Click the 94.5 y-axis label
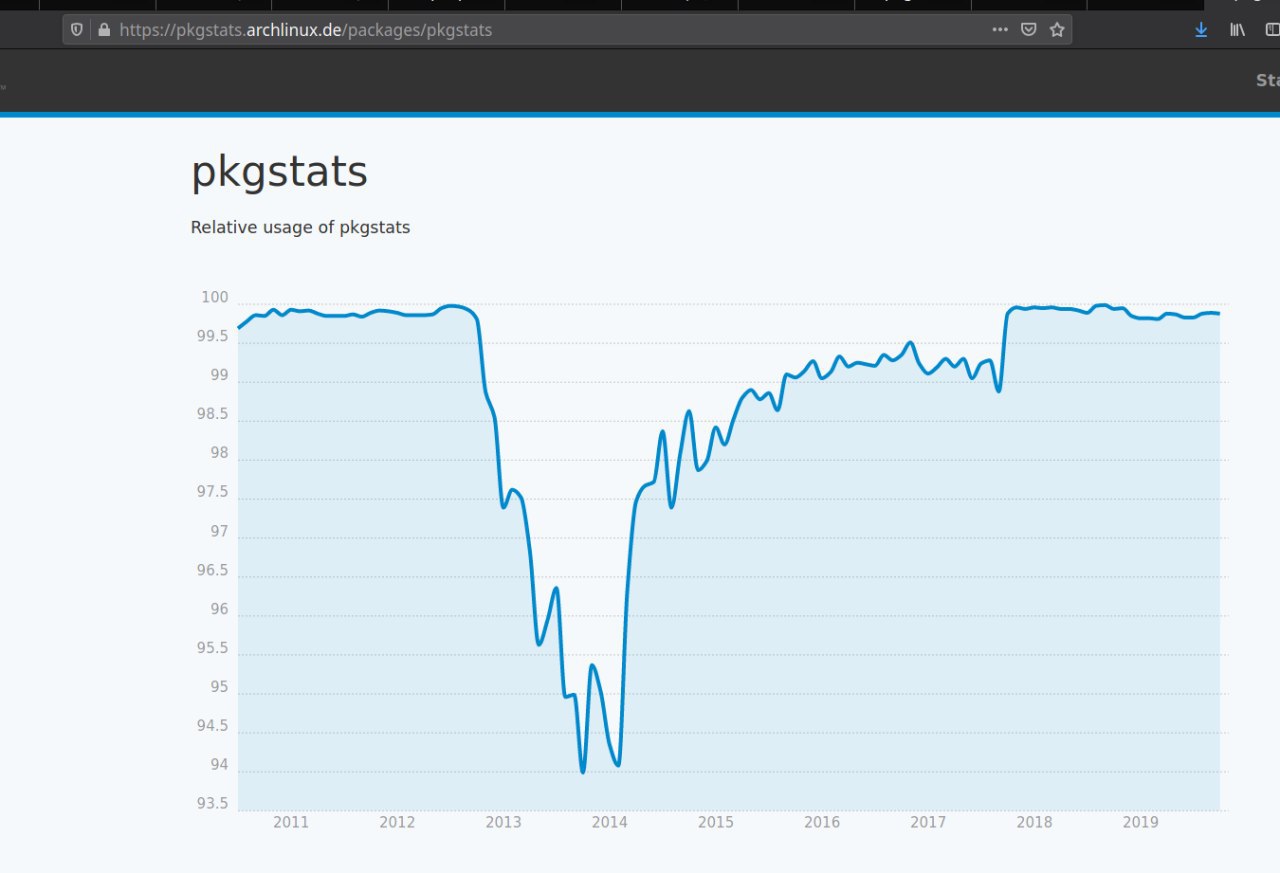This screenshot has height=873, width=1280. [x=212, y=726]
